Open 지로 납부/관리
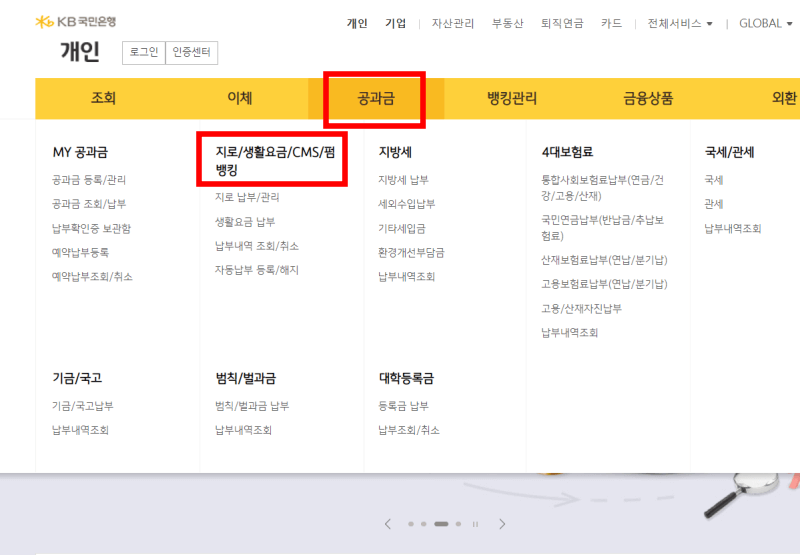800x555 pixels. point(247,197)
